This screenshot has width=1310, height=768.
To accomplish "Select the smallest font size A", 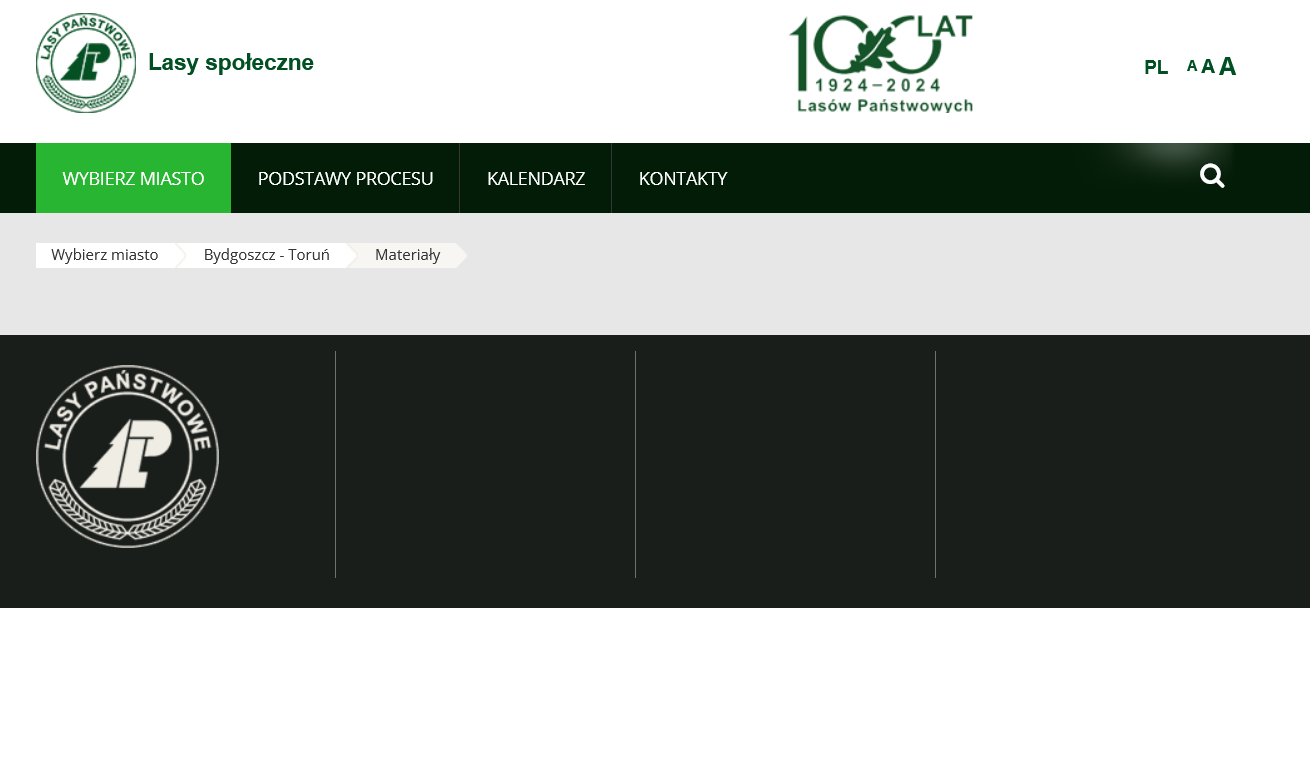I will click(1191, 66).
